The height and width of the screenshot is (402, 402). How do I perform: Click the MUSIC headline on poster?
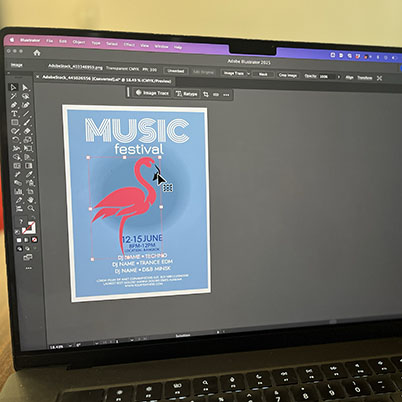(x=137, y=130)
